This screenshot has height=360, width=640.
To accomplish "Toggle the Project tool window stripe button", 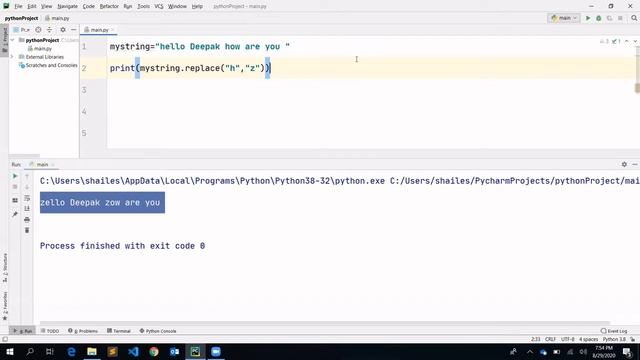I will [x=4, y=40].
